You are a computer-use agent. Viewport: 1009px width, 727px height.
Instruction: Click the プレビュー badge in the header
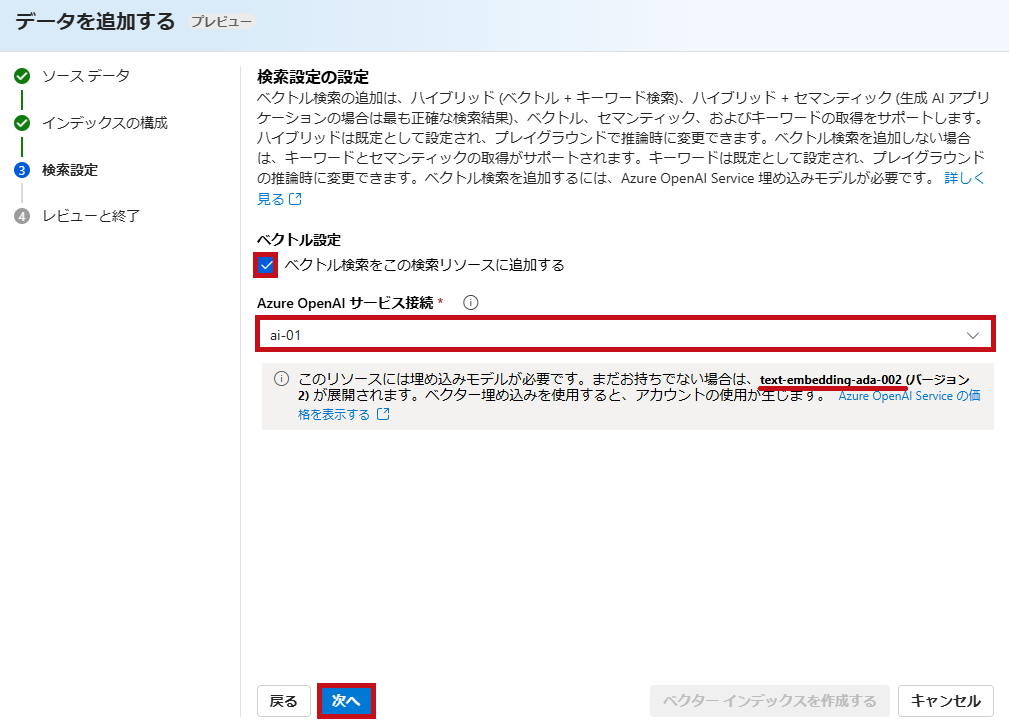pos(221,22)
